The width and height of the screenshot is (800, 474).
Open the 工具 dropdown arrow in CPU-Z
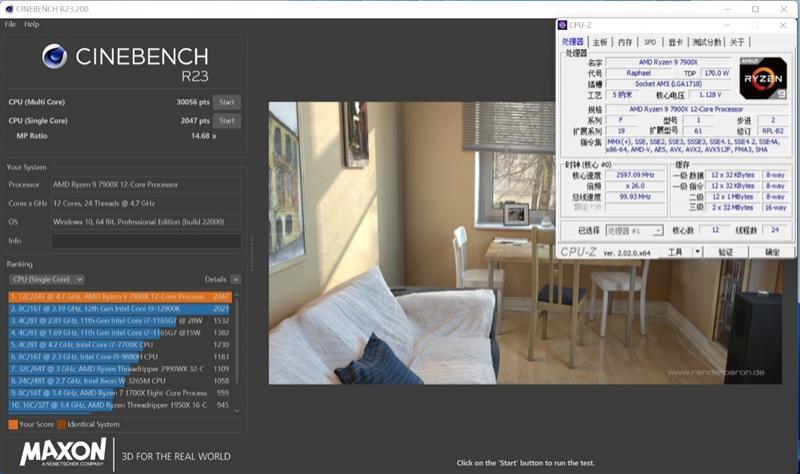(697, 252)
